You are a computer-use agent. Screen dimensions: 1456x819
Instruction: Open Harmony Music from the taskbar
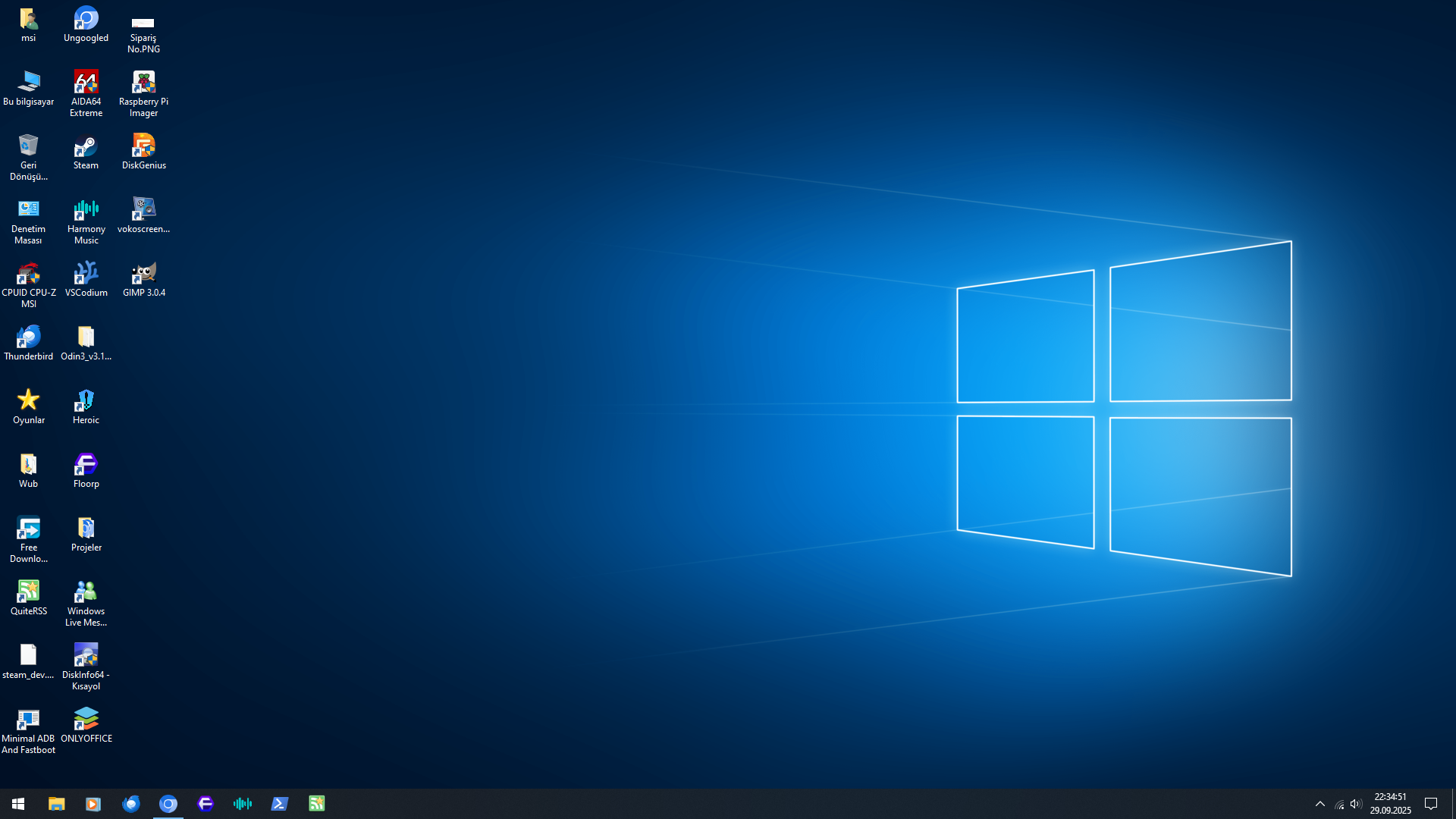(242, 804)
